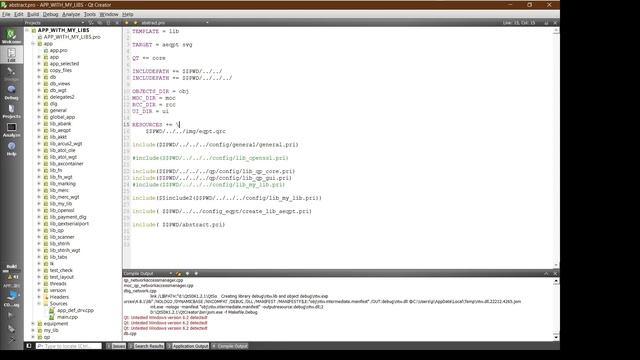The width and height of the screenshot is (640, 360).
Task: Close the Projects side panel
Action: coord(117,23)
